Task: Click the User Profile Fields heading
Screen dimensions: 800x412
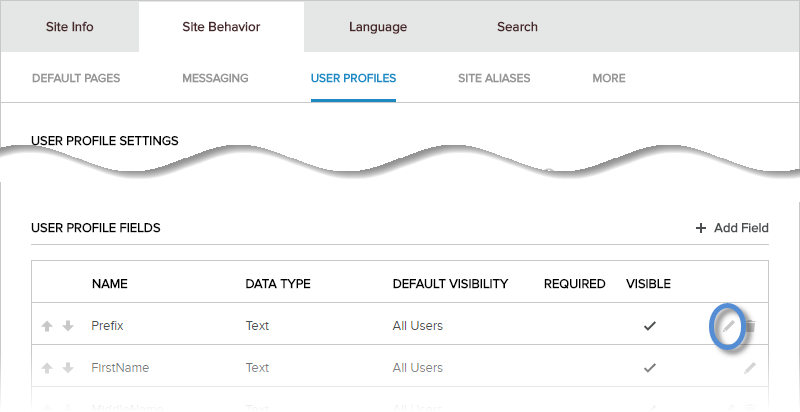Action: click(x=96, y=228)
